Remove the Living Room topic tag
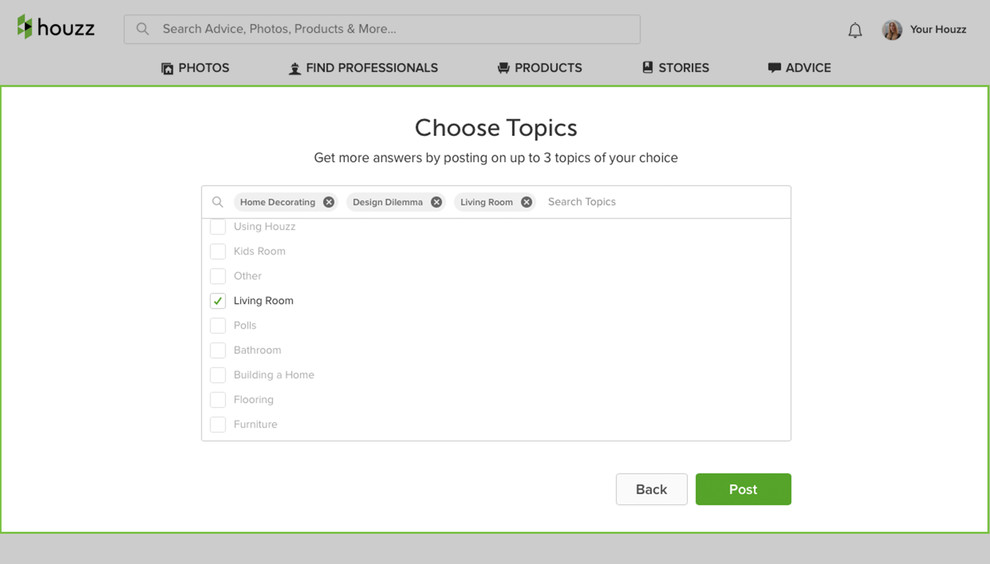Viewport: 990px width, 564px height. click(x=527, y=202)
